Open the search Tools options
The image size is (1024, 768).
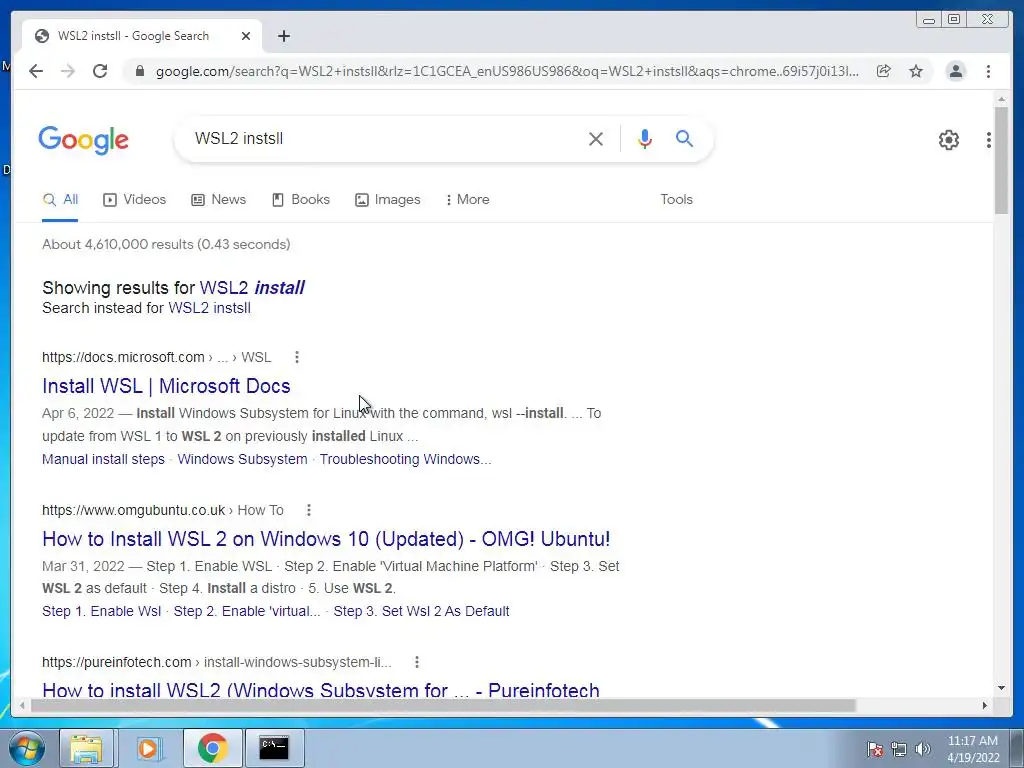(676, 199)
